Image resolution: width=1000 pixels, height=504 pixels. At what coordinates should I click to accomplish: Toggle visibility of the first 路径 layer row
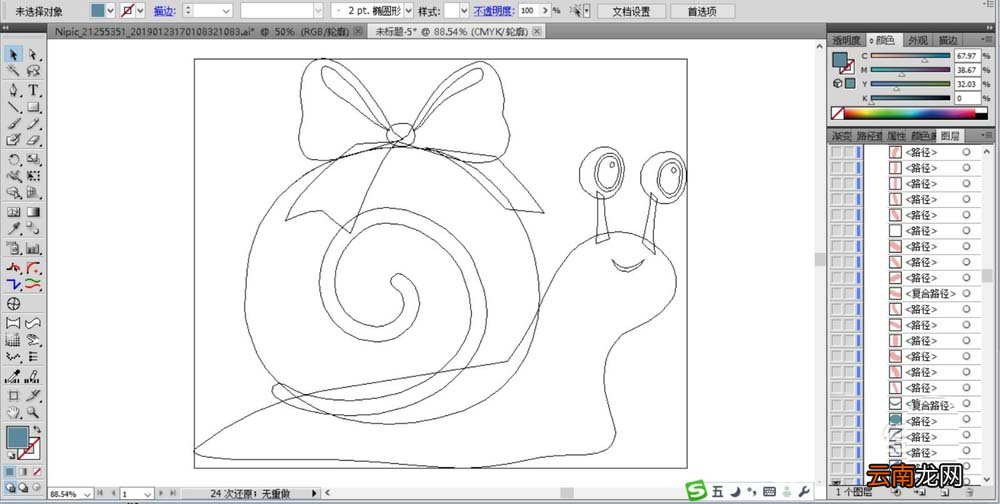point(836,152)
